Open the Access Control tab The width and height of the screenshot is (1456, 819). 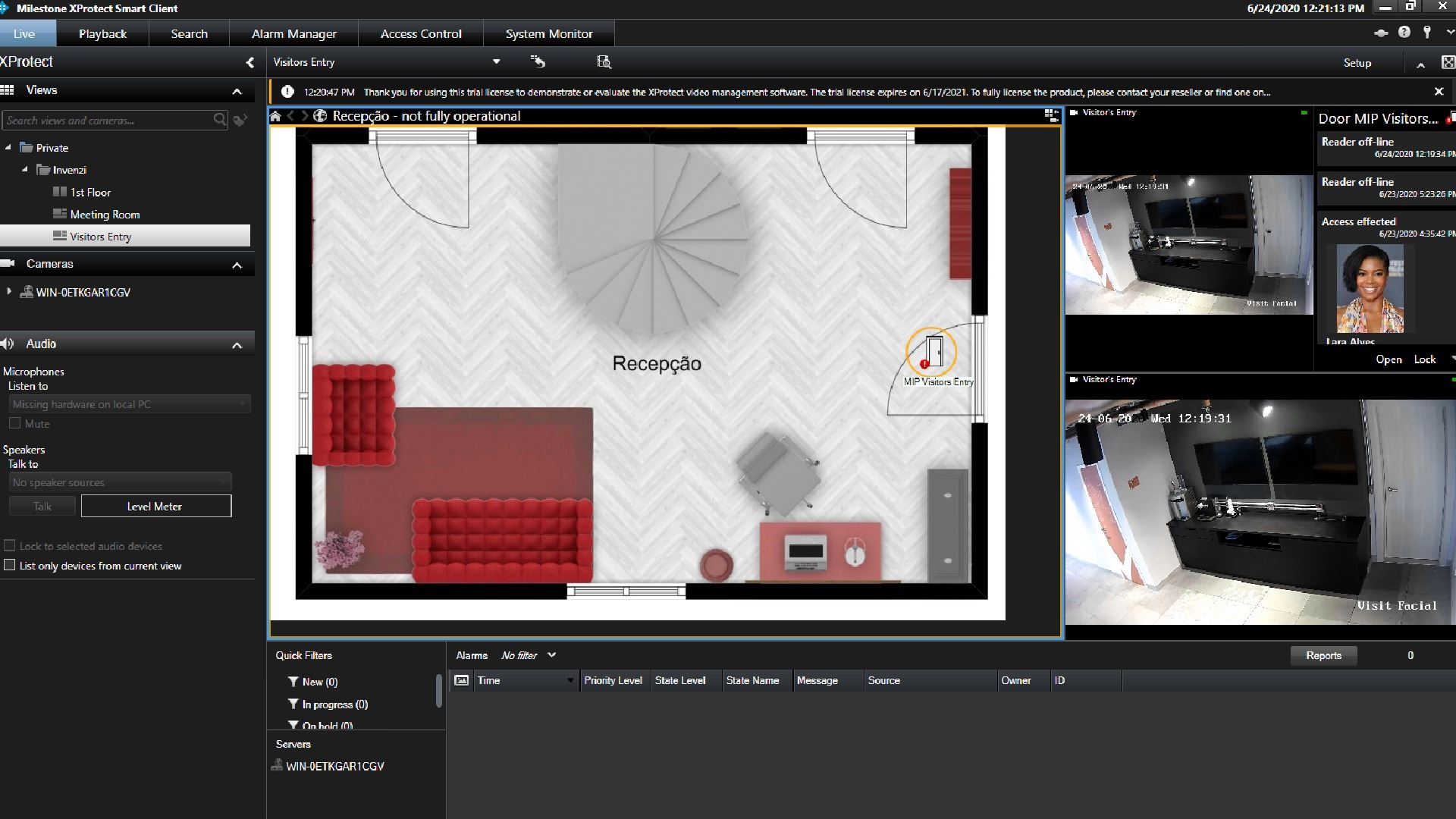pos(421,33)
